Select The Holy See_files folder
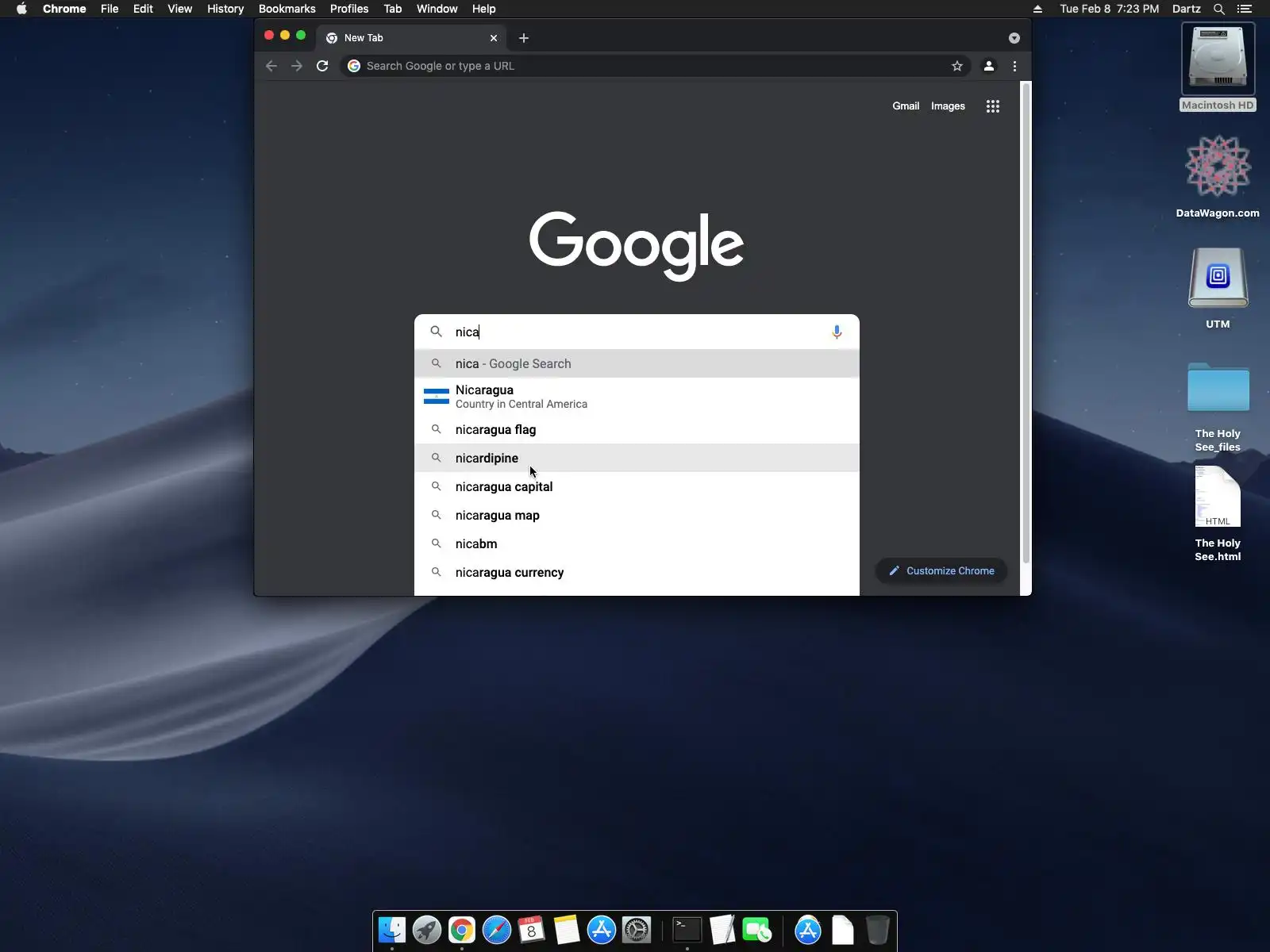This screenshot has width=1270, height=952. [1218, 407]
